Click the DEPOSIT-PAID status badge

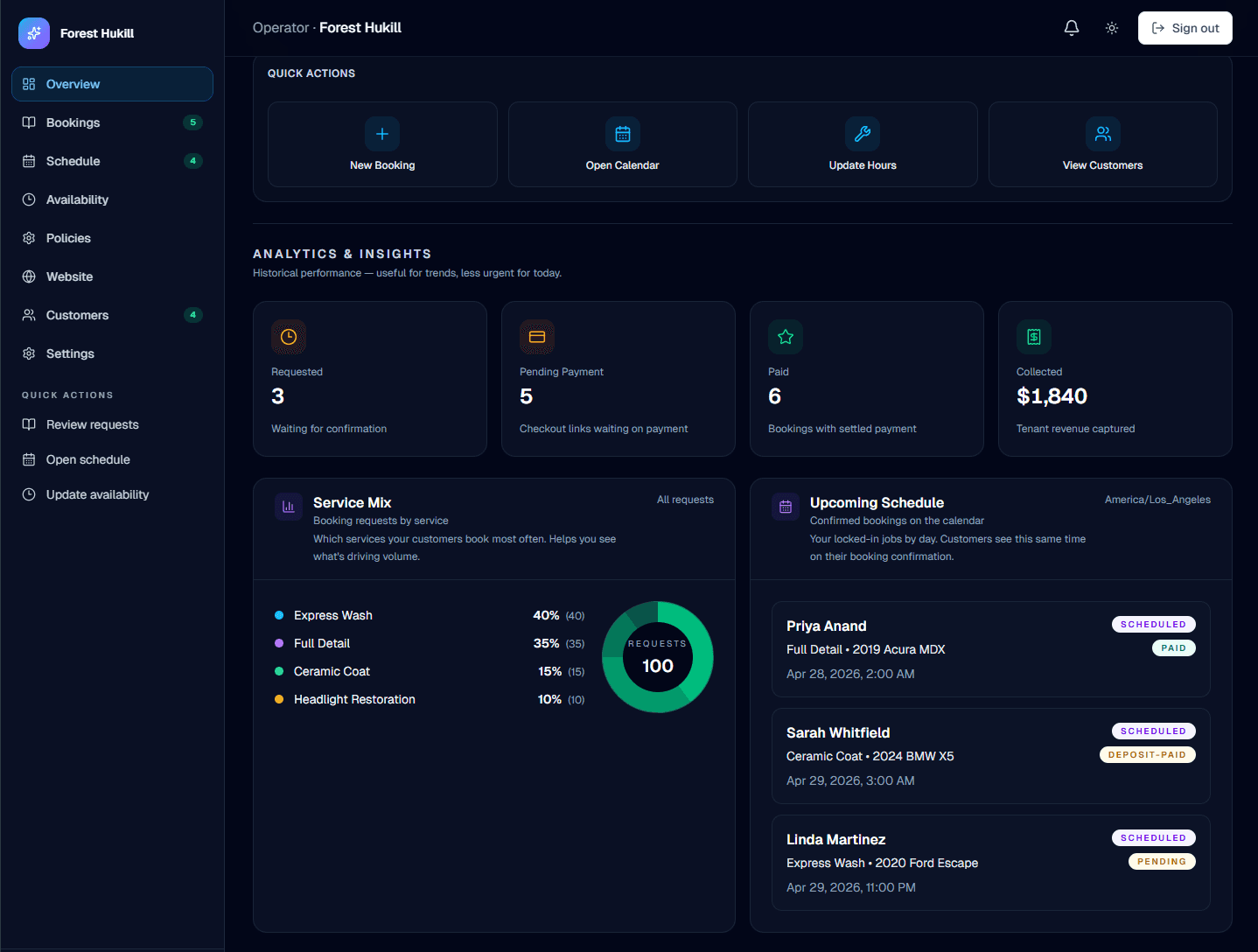[x=1148, y=755]
